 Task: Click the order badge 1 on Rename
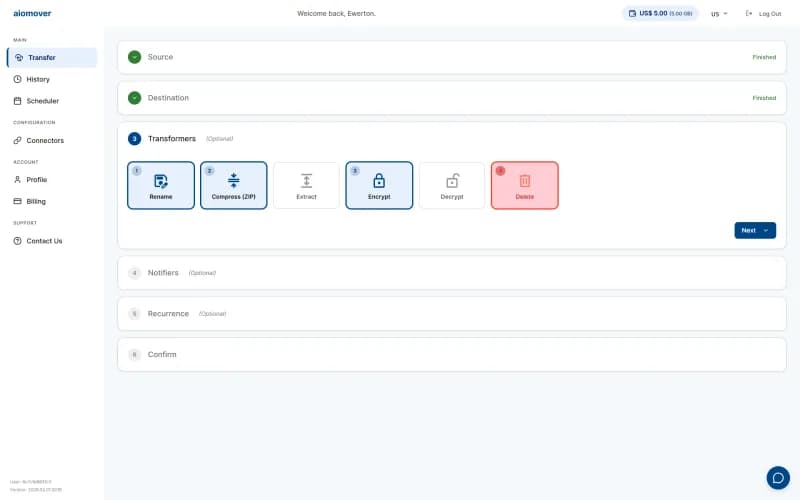[x=137, y=171]
